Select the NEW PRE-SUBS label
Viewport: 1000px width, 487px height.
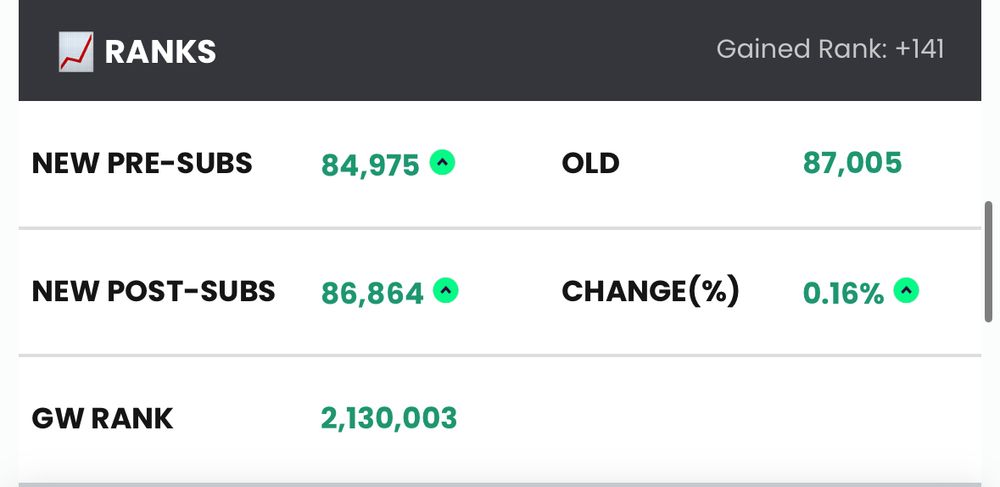pos(142,163)
